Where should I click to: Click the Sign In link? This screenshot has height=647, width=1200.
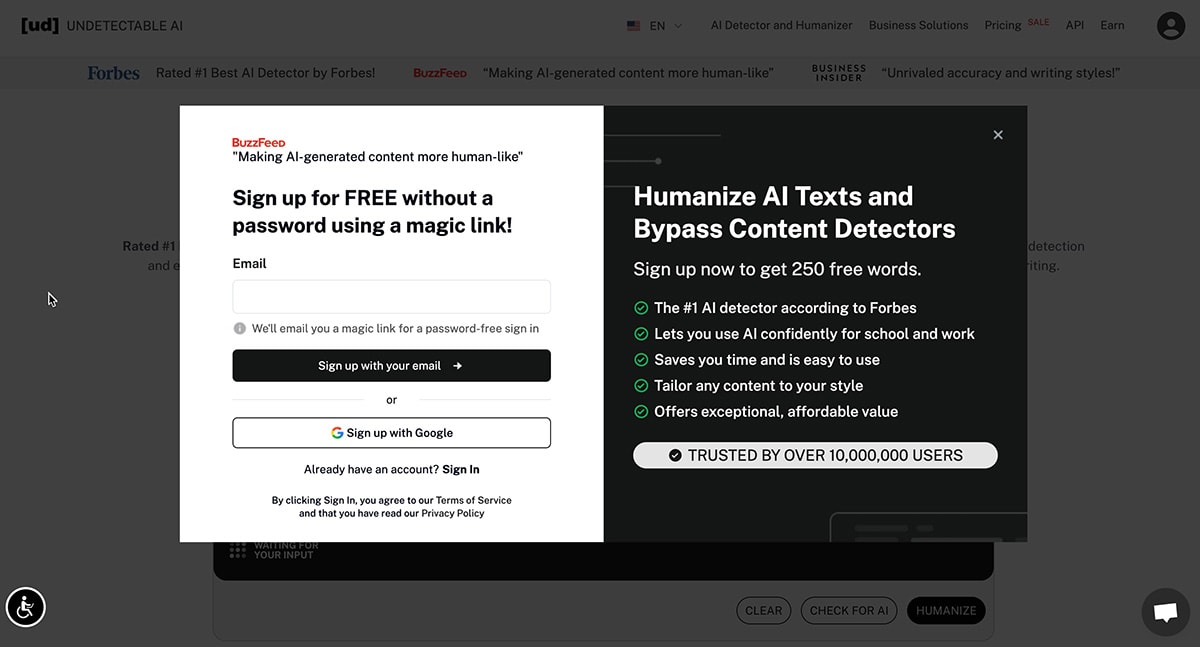coord(461,469)
